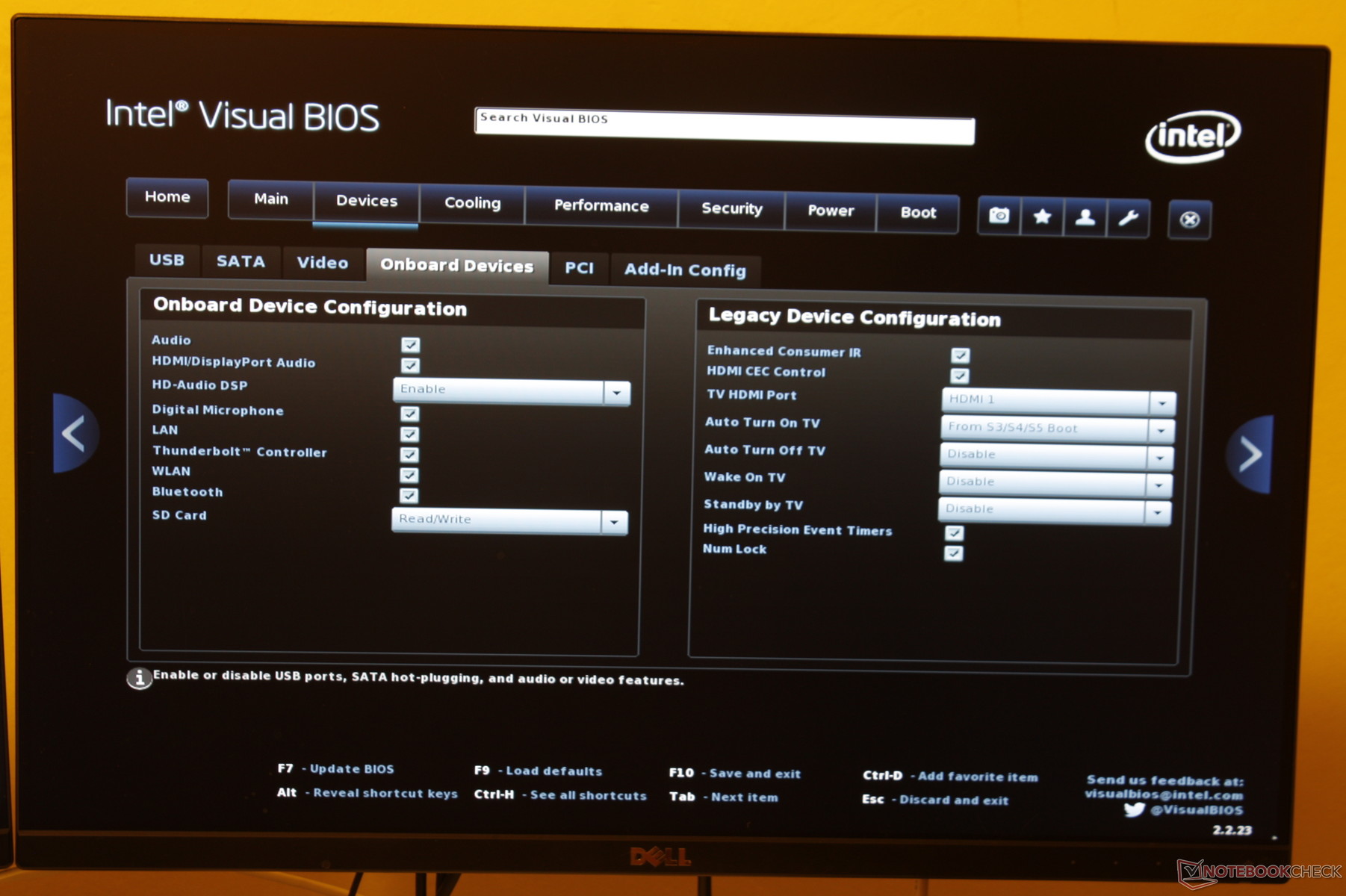The image size is (1346, 896).
Task: Open the Boot tab
Action: tap(918, 213)
